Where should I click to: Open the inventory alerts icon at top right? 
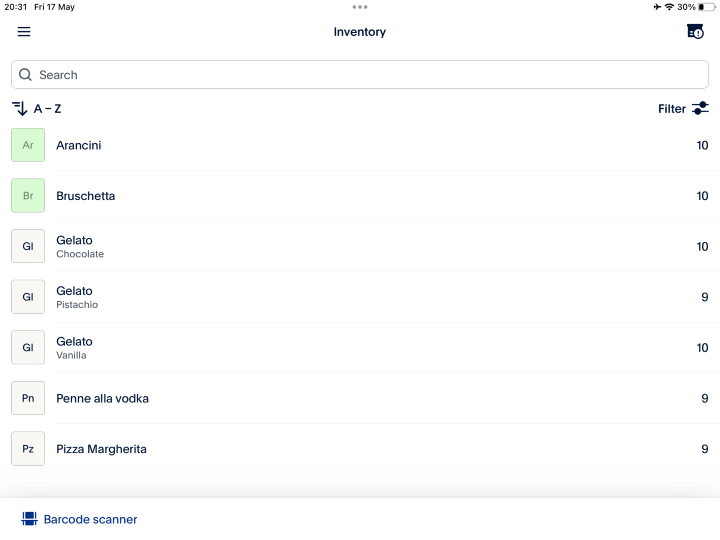pos(695,32)
